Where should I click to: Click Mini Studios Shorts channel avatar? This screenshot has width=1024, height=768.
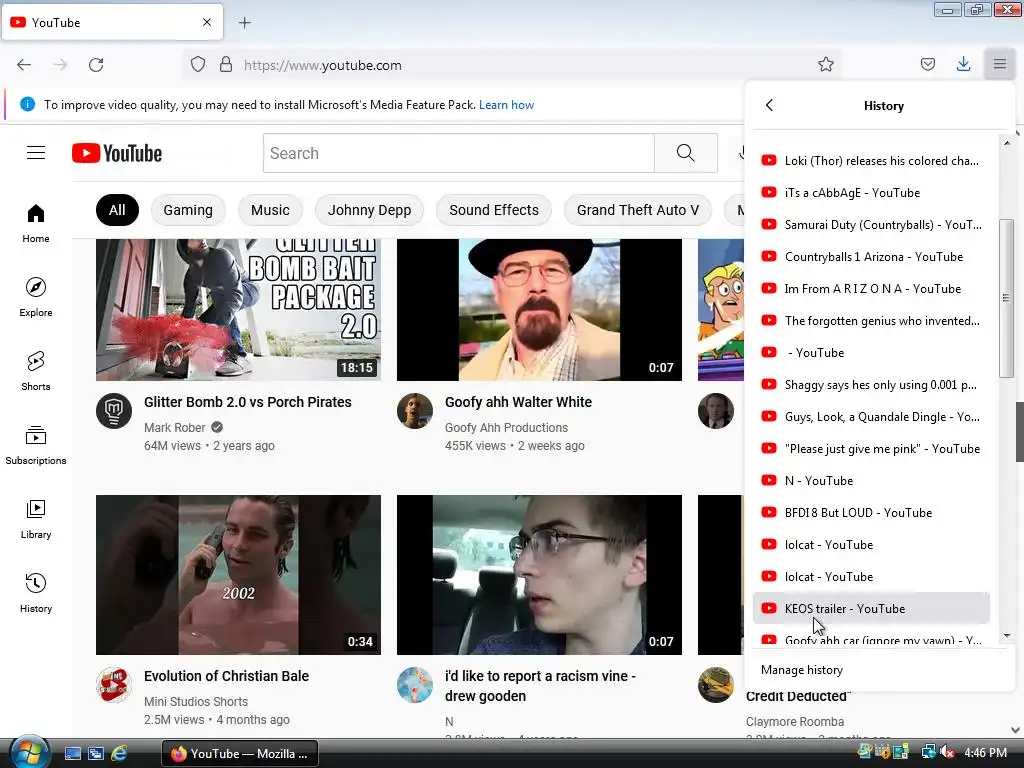pyautogui.click(x=114, y=685)
